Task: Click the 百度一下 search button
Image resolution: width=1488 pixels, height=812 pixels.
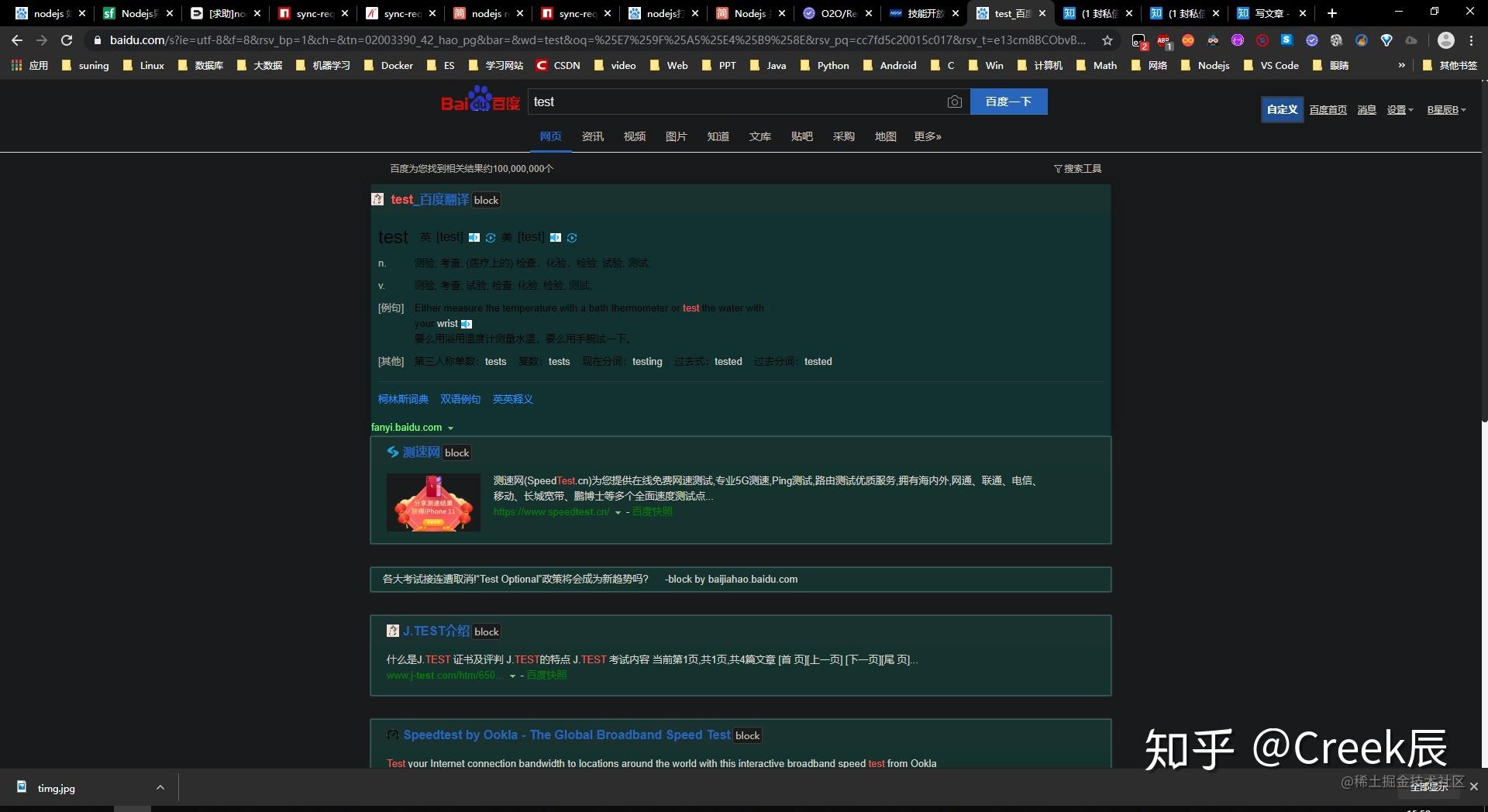Action: 1008,101
